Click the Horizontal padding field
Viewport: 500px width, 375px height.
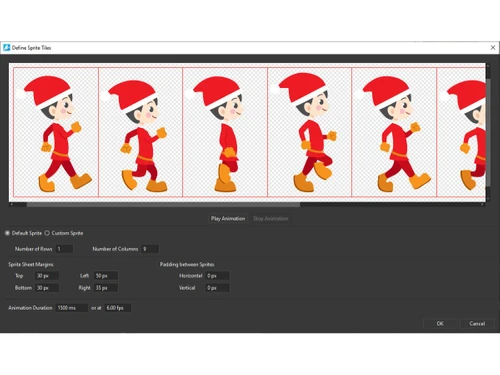click(x=217, y=276)
